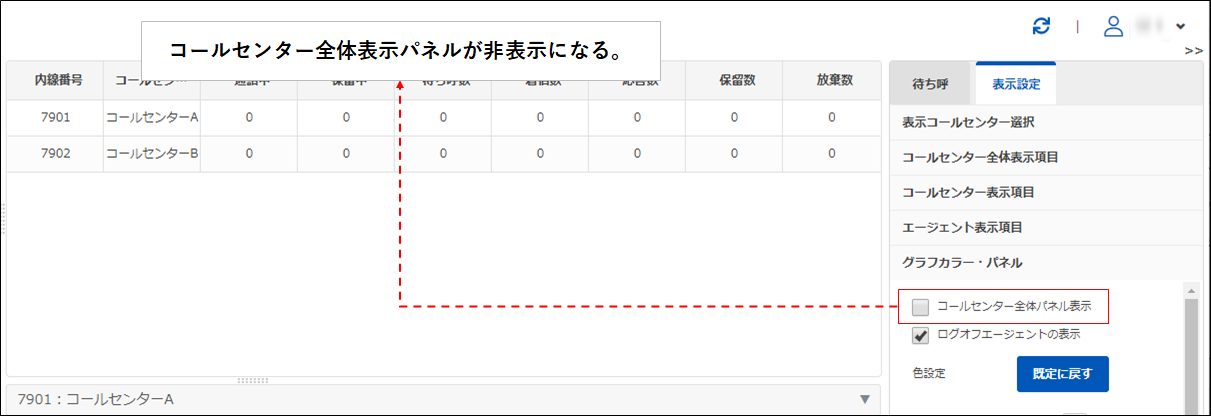1211x416 pixels.
Task: Collapse the 7901：コールセンターA panel triangle
Action: [x=864, y=400]
